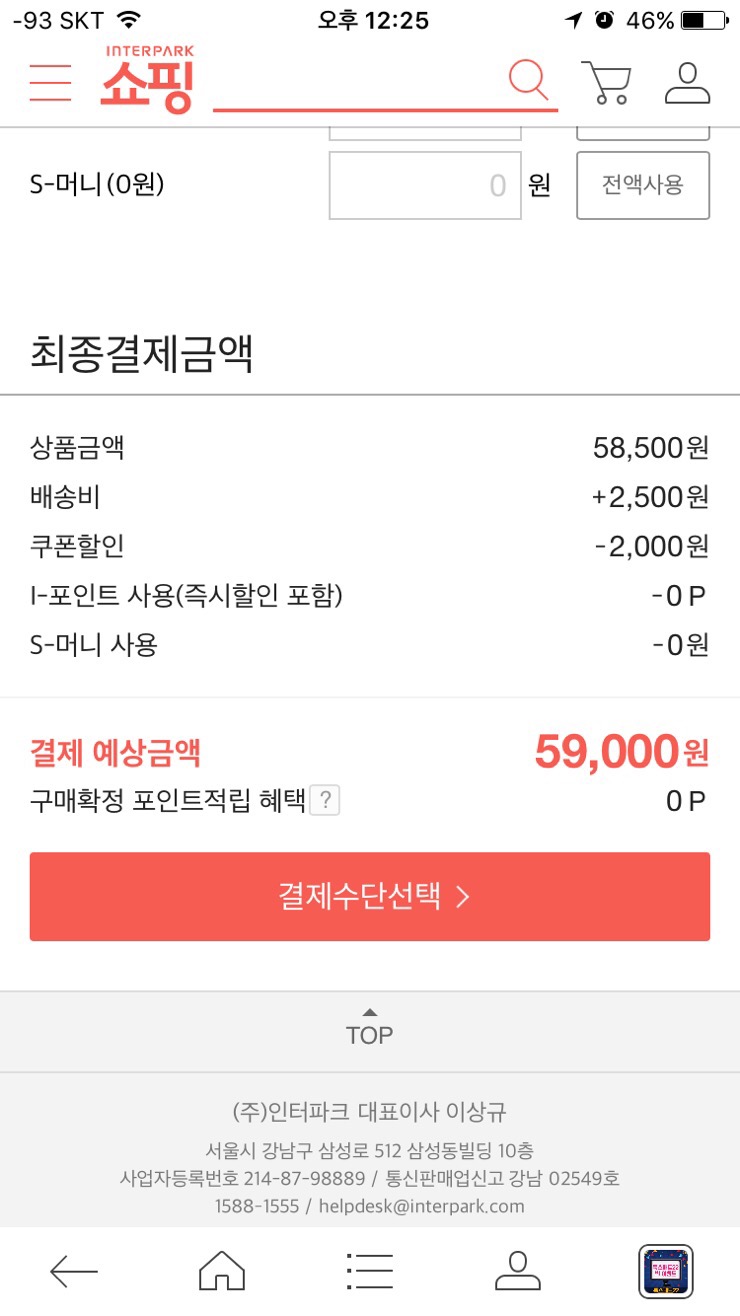Open the hamburger menu icon
This screenshot has width=740, height=1316.
(x=50, y=82)
